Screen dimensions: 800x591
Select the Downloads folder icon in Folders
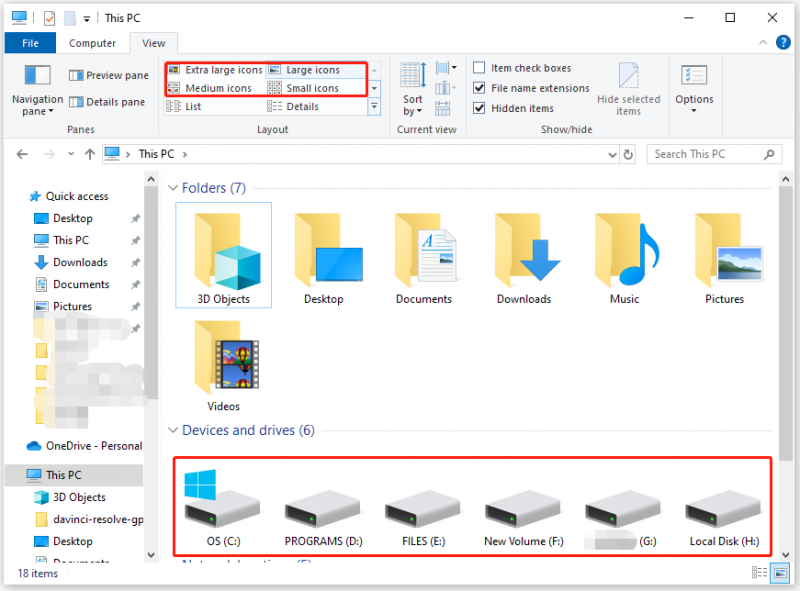524,255
